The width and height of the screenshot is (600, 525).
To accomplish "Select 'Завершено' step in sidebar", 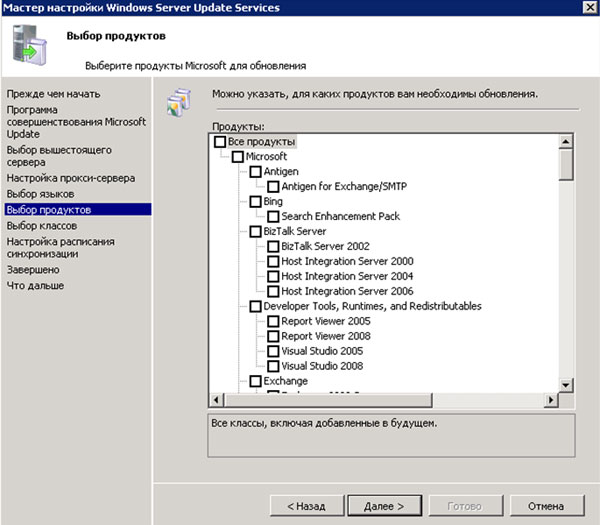I will [x=33, y=270].
